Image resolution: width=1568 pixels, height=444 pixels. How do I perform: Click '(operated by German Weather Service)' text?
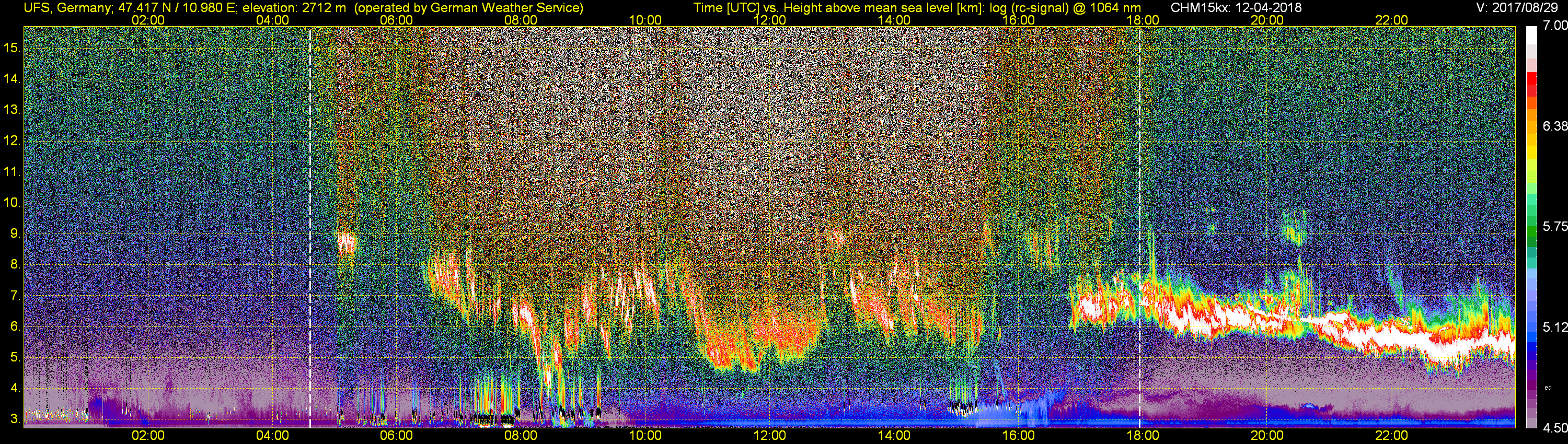pos(469,8)
